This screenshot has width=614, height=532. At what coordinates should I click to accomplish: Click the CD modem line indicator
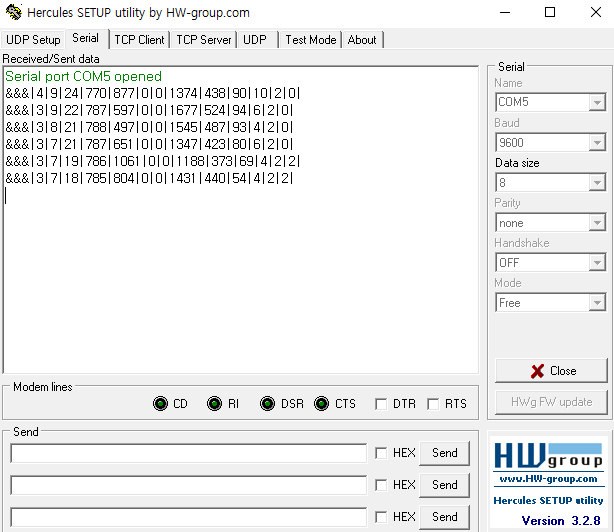point(160,404)
